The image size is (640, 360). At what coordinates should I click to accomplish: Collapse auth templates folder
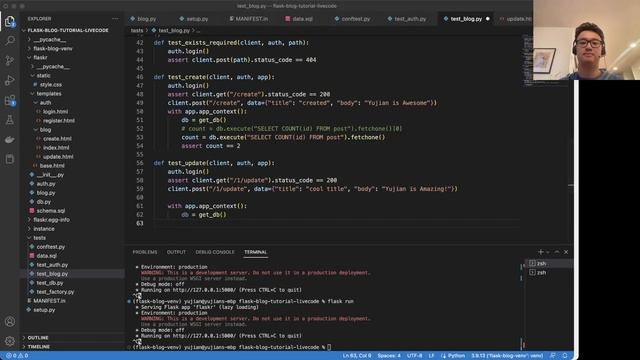45,103
